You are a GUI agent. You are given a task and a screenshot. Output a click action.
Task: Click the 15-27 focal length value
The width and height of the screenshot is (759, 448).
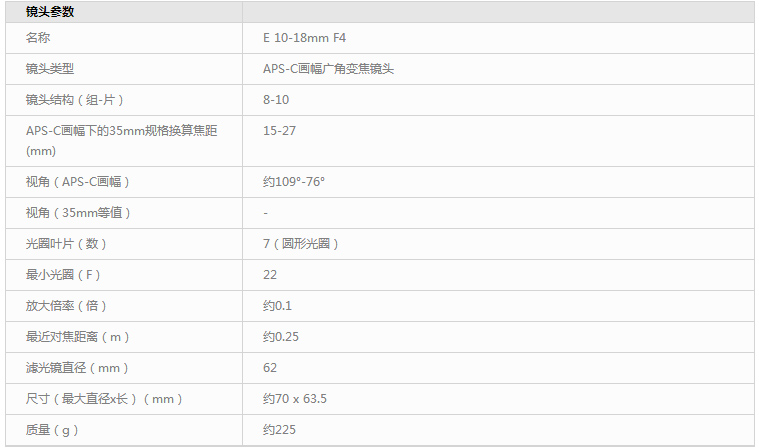click(x=279, y=131)
